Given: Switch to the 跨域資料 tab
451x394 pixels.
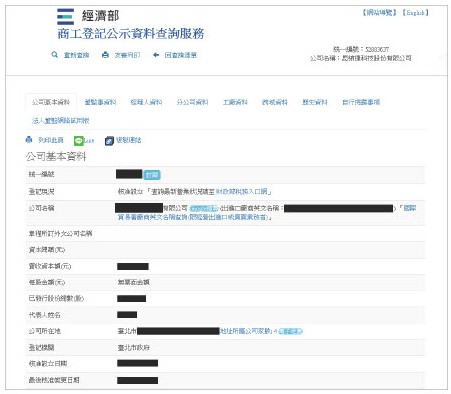Looking at the screenshot, I should point(275,102).
